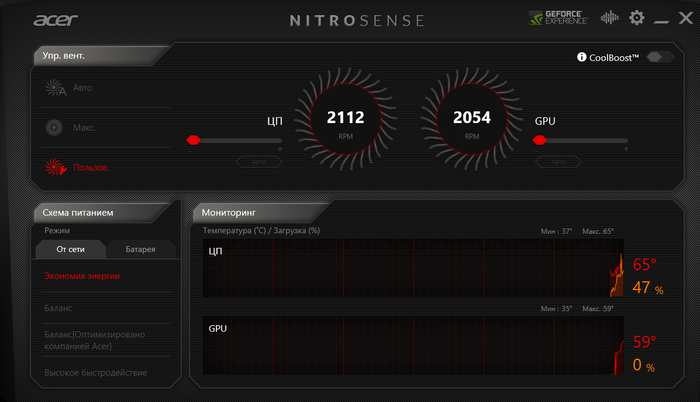Toggle the CoolBoost switch
The width and height of the screenshot is (700, 402).
tap(660, 57)
